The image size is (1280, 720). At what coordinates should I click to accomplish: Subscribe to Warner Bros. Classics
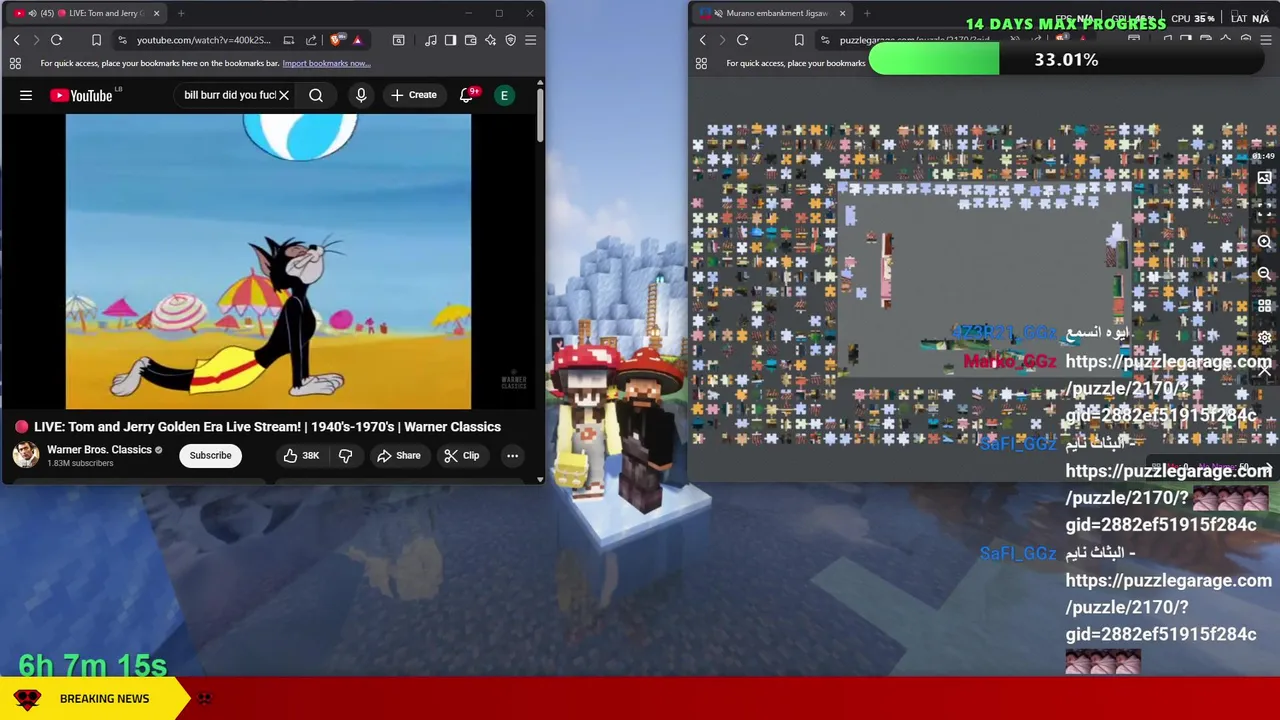tap(210, 455)
